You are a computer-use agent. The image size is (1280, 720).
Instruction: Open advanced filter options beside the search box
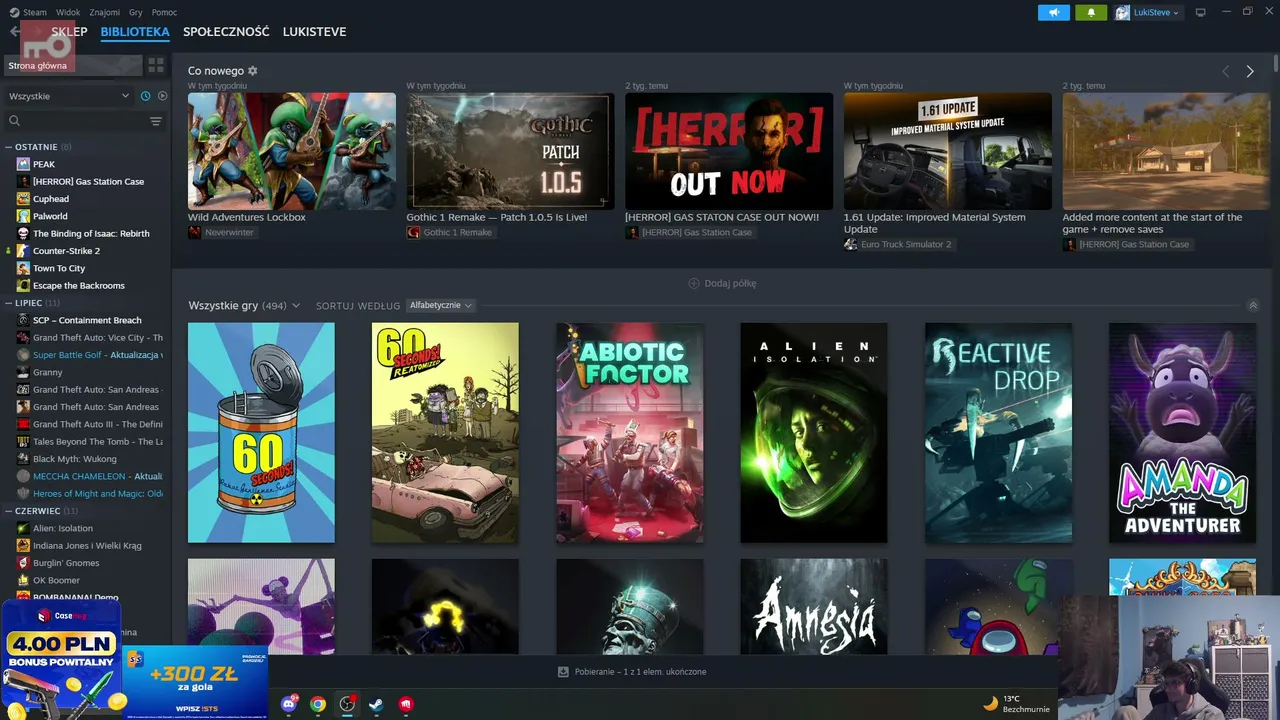[x=156, y=121]
